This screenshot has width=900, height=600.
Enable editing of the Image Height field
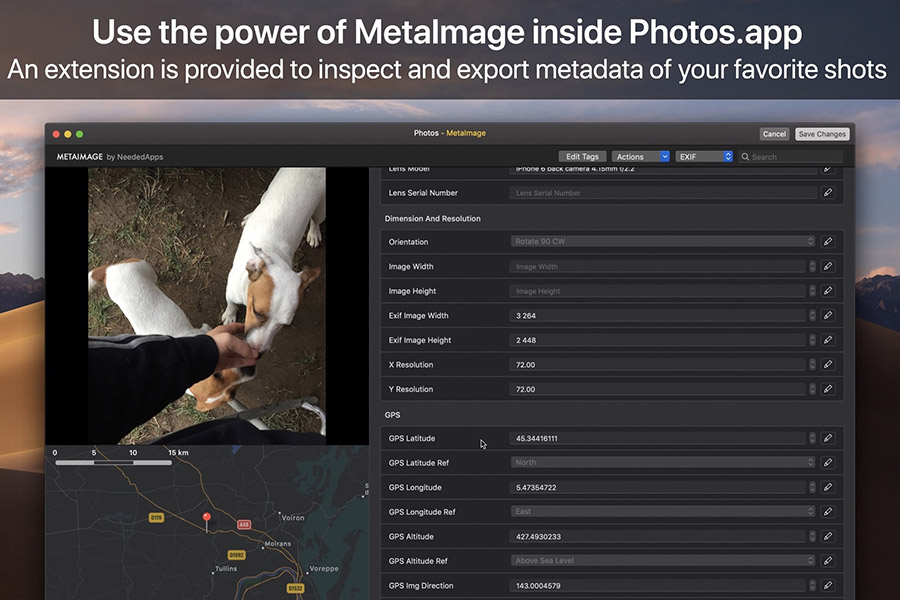pyautogui.click(x=828, y=290)
